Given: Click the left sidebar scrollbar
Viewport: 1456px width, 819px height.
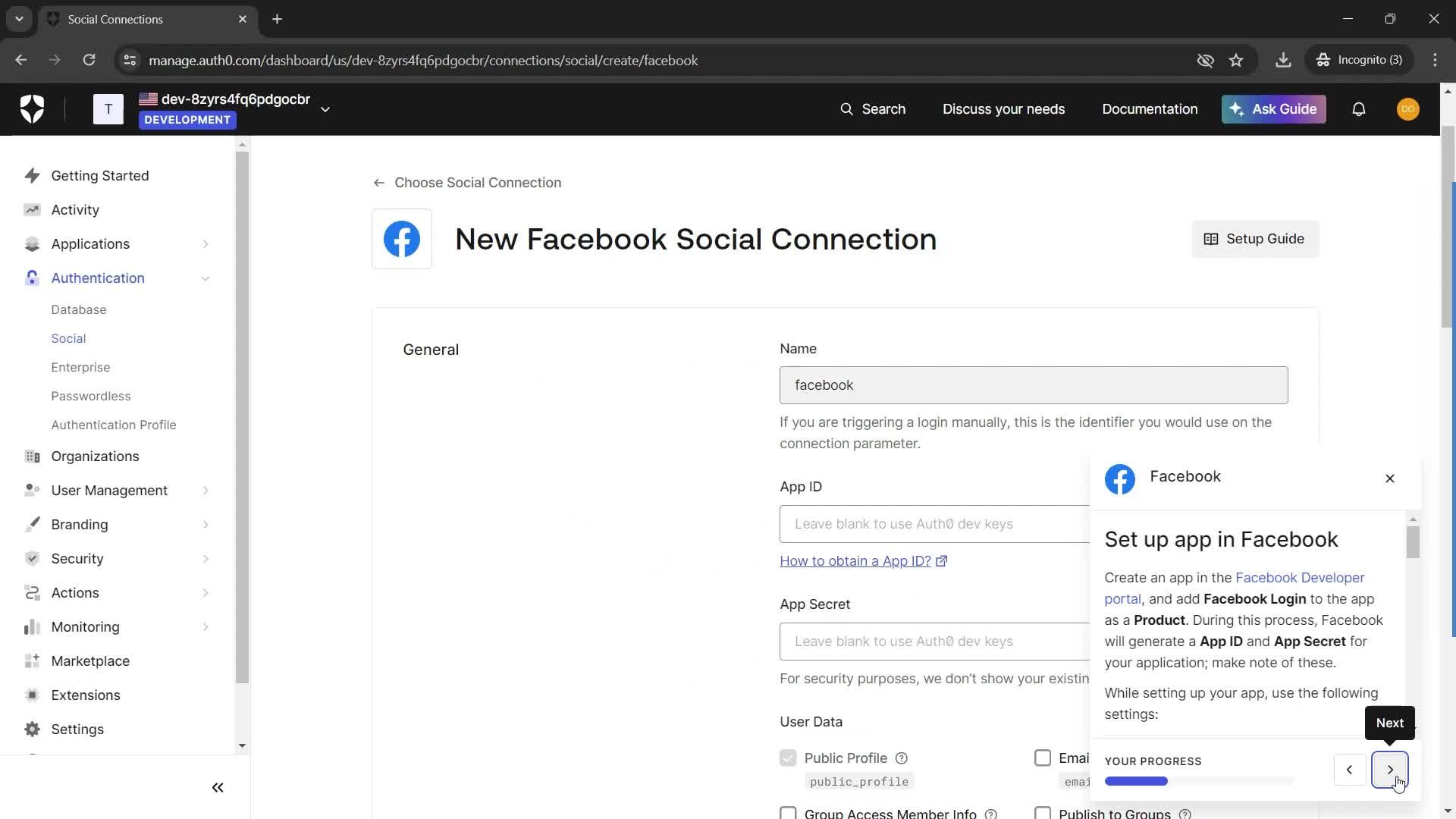Looking at the screenshot, I should [x=242, y=417].
